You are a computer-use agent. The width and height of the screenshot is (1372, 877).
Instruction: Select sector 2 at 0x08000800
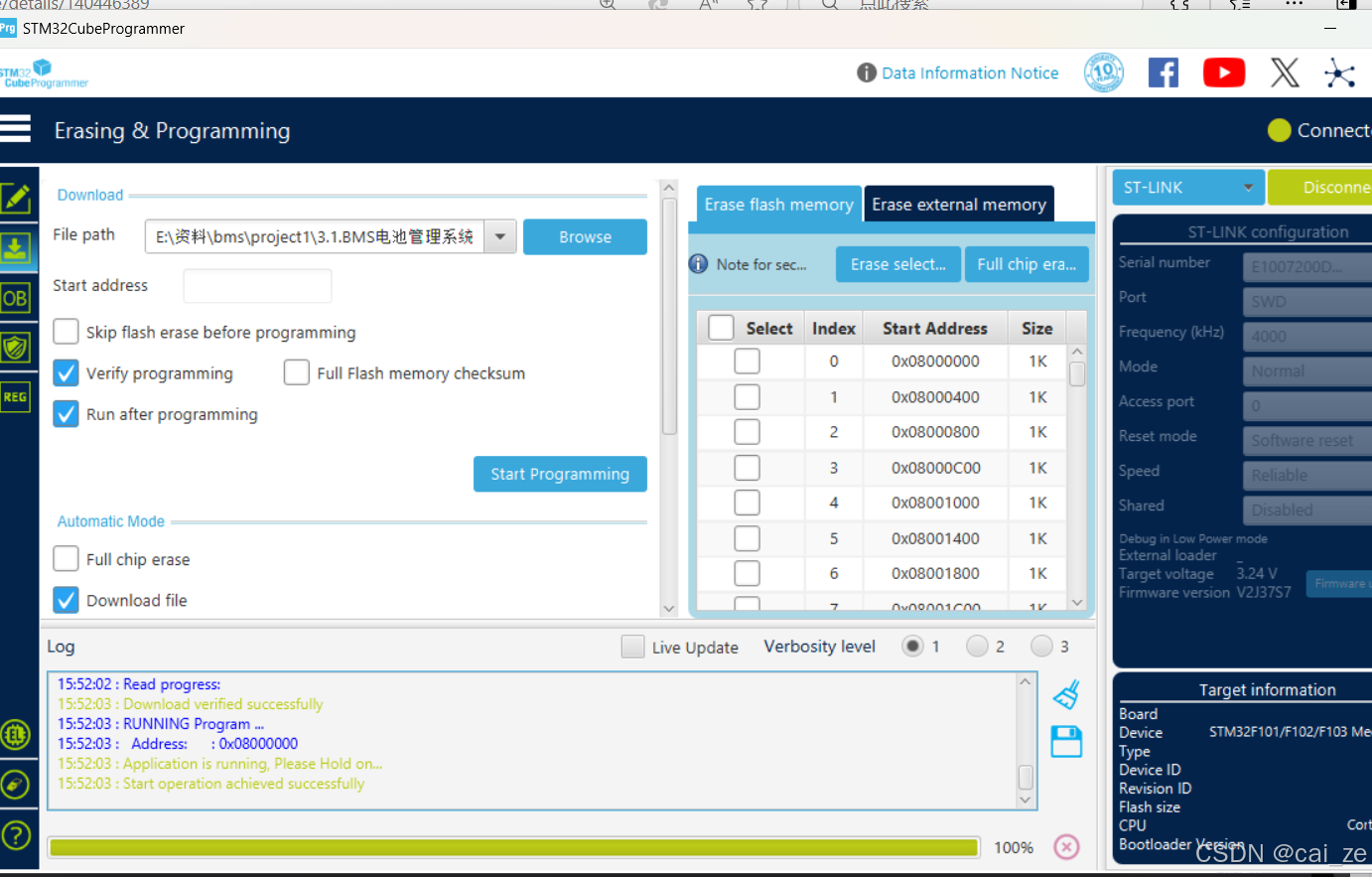coord(747,432)
